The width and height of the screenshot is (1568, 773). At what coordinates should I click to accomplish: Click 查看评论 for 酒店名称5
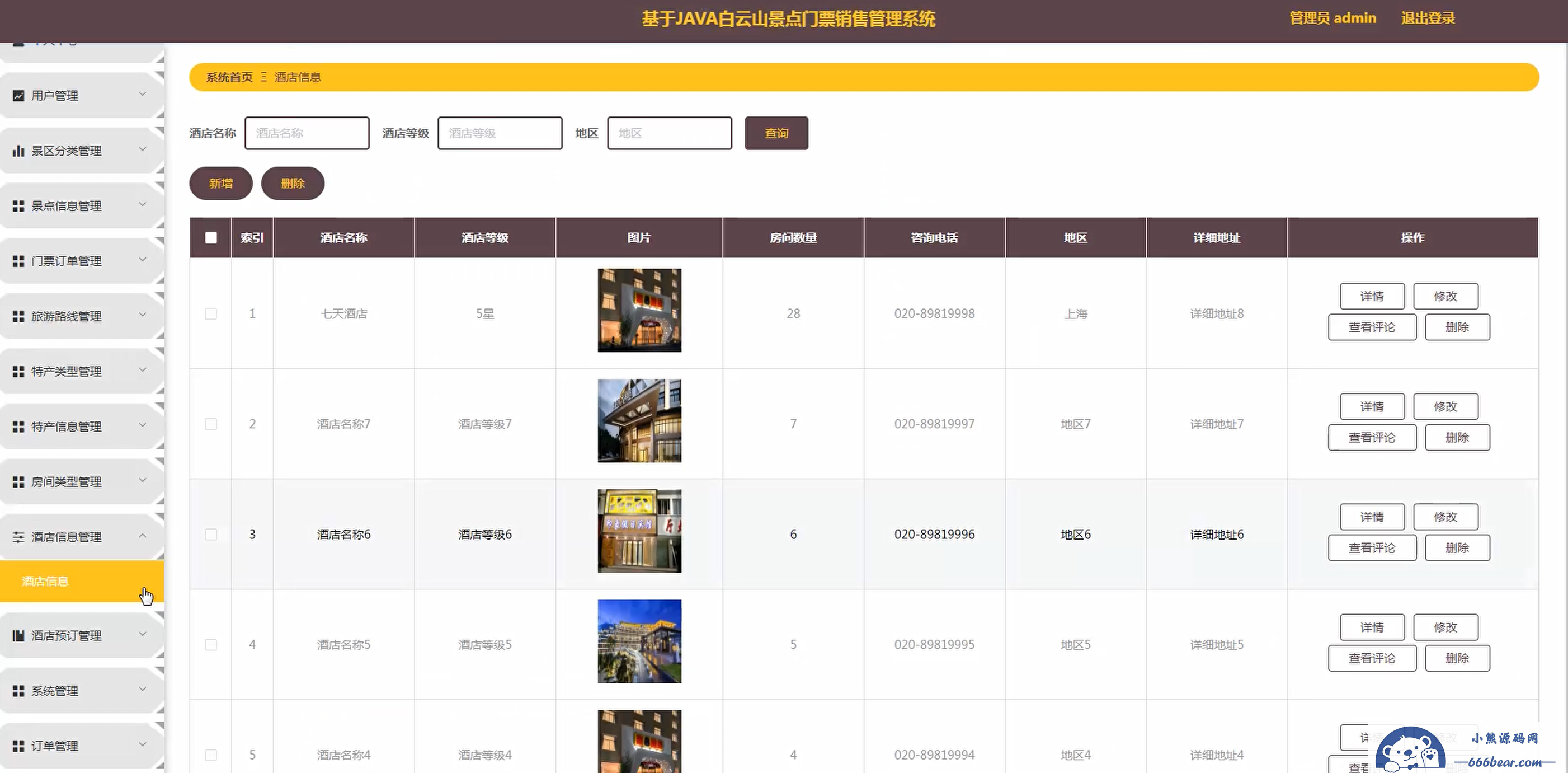(x=1372, y=658)
